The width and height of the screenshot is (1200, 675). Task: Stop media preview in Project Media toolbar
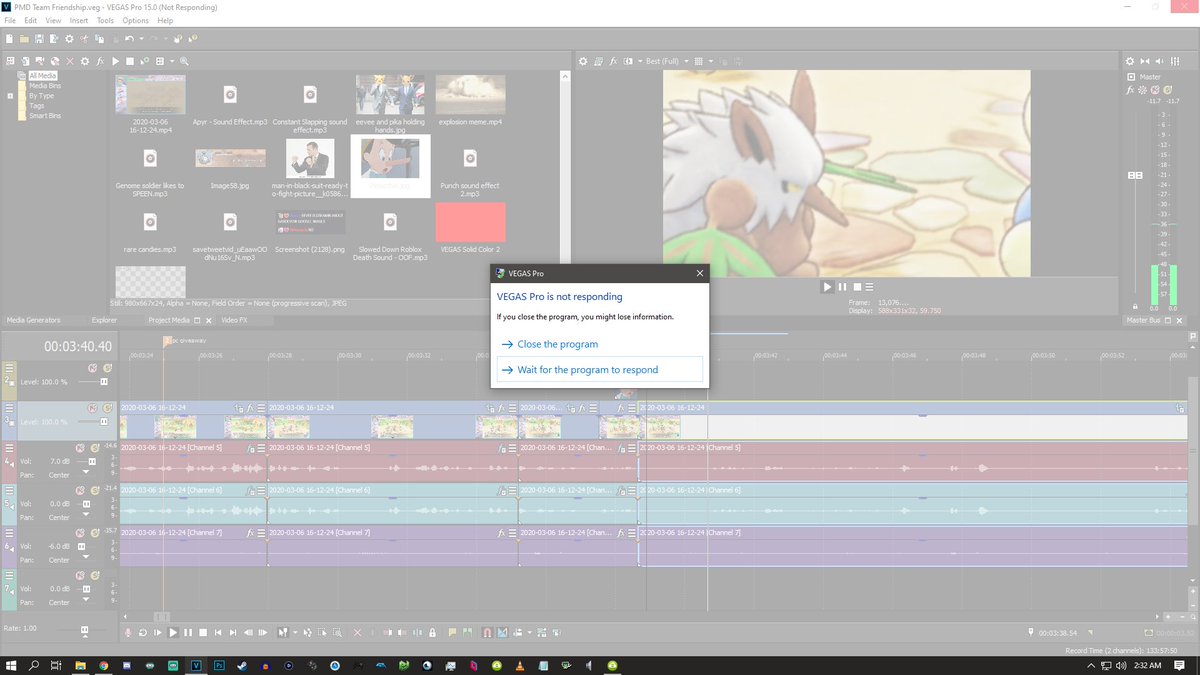(130, 61)
